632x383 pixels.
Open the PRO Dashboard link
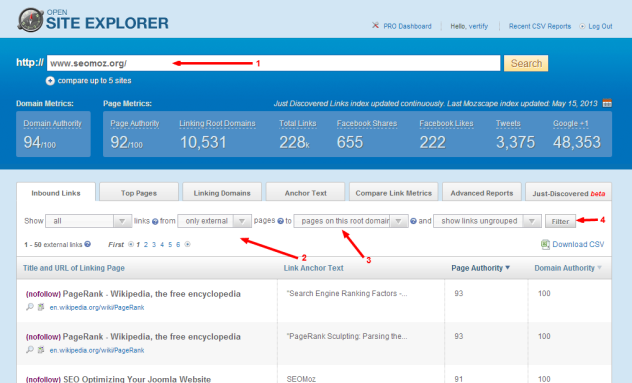pos(407,26)
